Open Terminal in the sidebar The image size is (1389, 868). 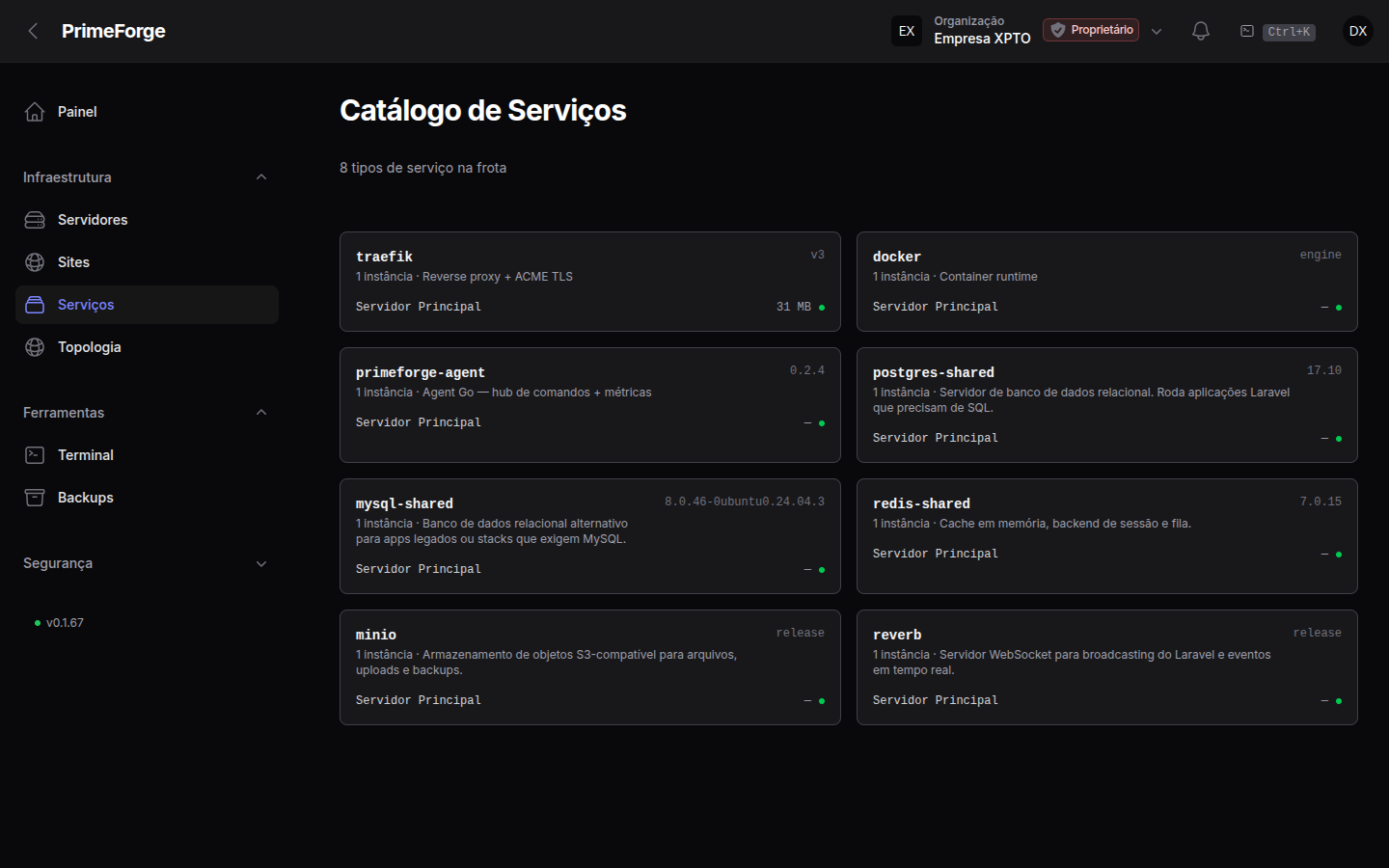(x=147, y=455)
